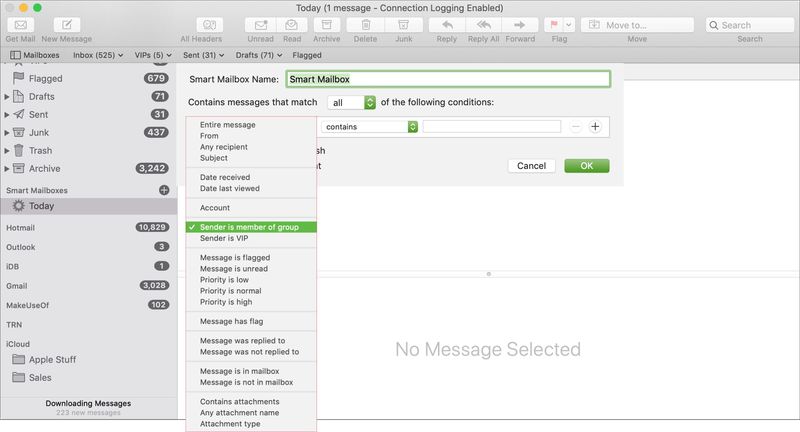Toggle the Mailboxes sidebar button
This screenshot has height=432, width=800.
tap(35, 55)
